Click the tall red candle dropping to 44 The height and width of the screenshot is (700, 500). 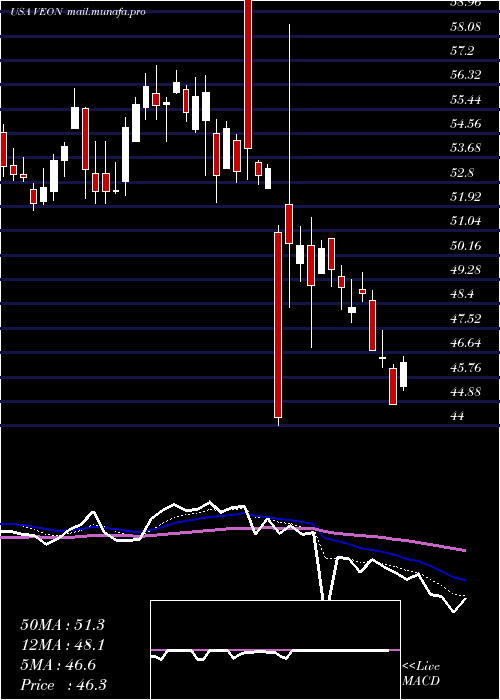tap(279, 325)
